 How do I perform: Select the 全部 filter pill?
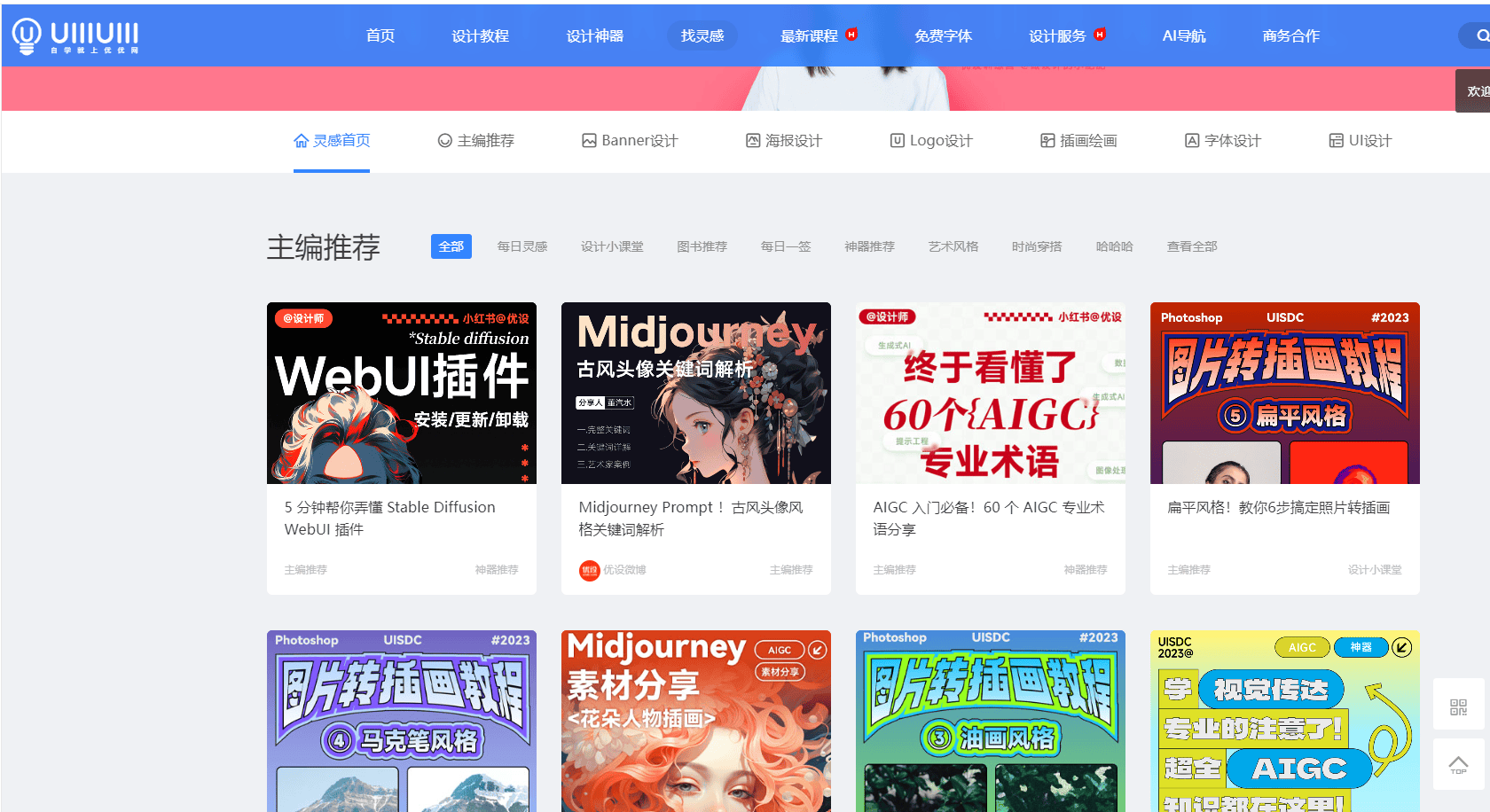451,246
